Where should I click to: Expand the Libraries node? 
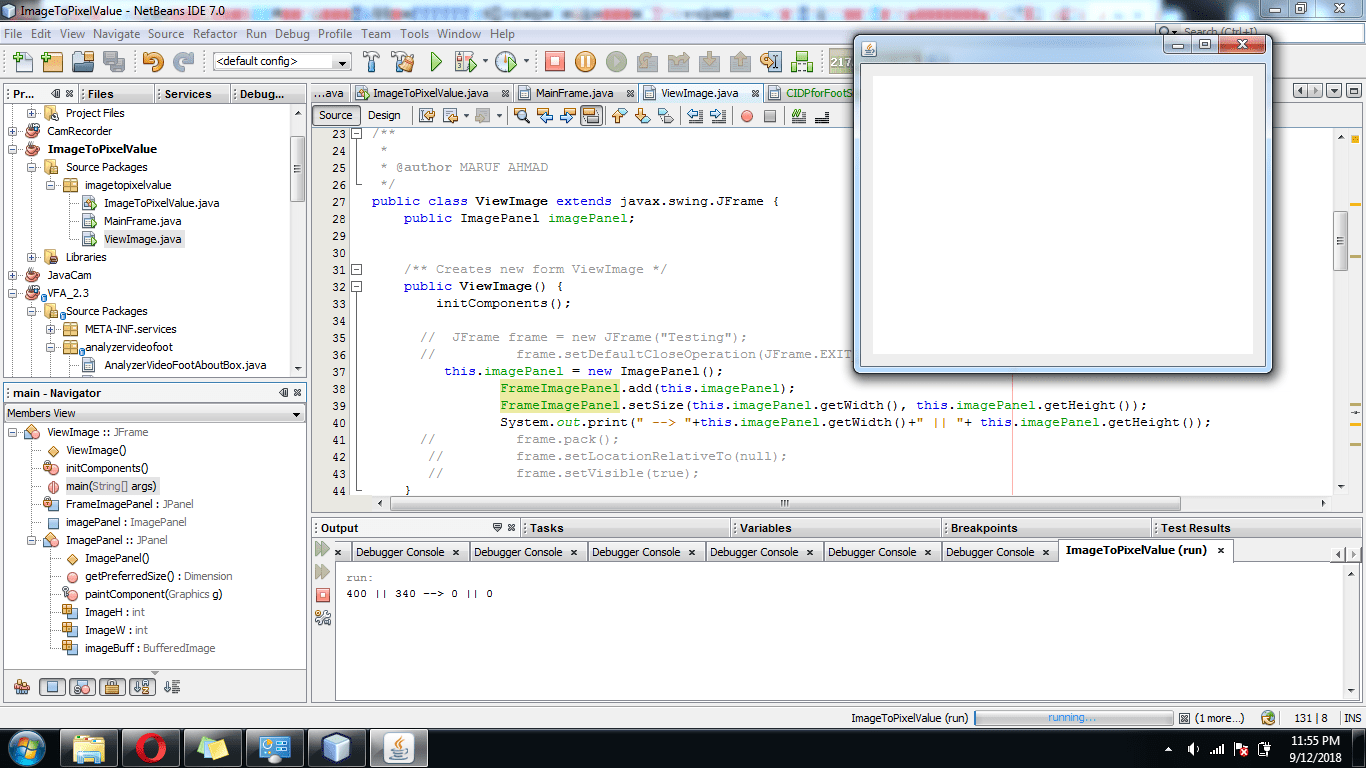coord(32,256)
